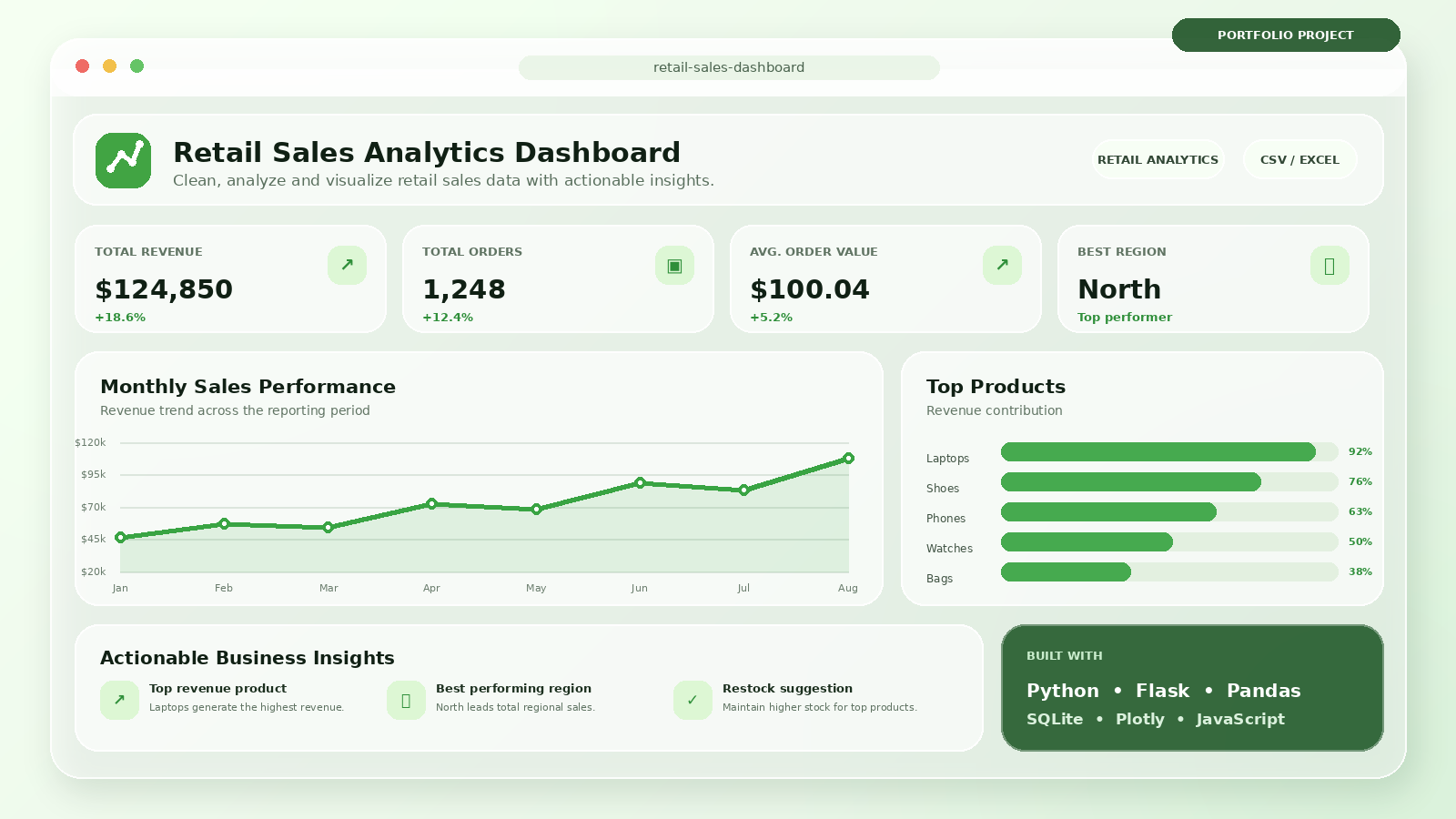Image resolution: width=1456 pixels, height=819 pixels.
Task: Click the $120k y-axis label
Action: click(x=90, y=443)
